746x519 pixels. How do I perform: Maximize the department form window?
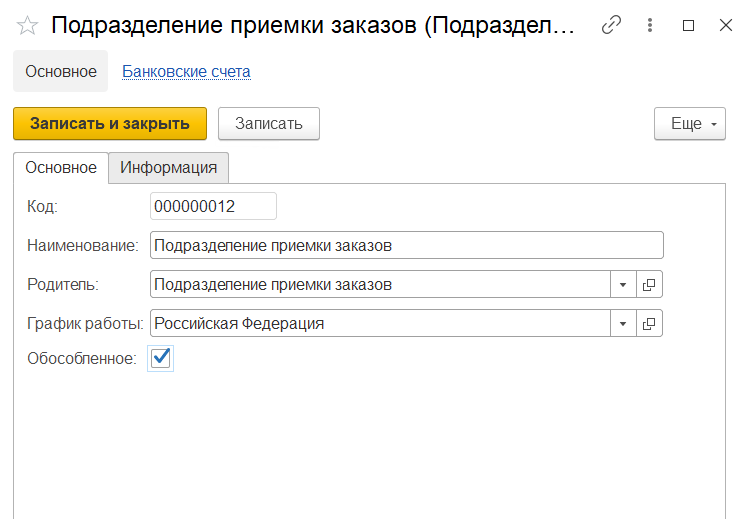click(x=688, y=26)
